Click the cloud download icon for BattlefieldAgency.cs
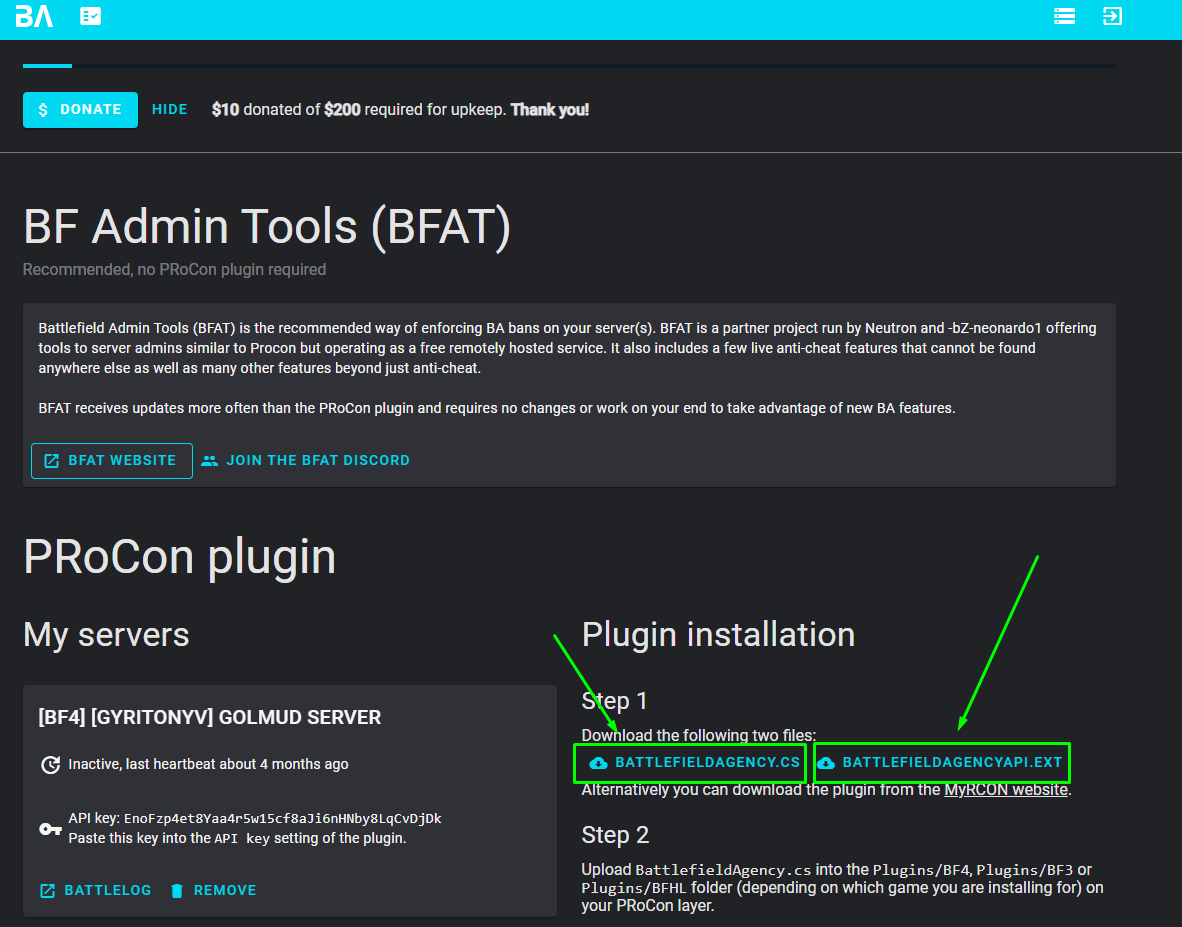The height and width of the screenshot is (927, 1182). (x=598, y=763)
